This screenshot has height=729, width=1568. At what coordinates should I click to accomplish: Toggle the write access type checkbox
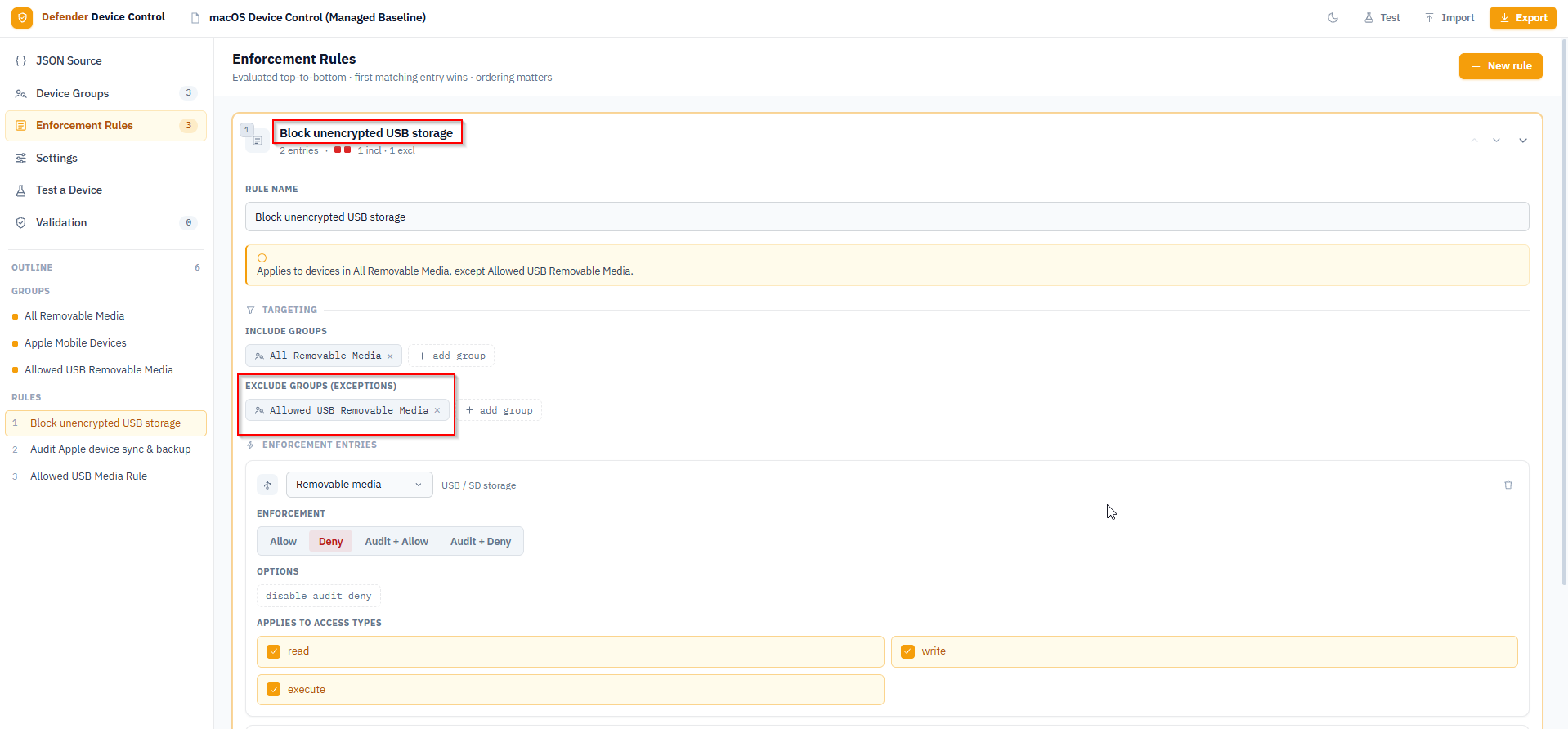point(907,651)
